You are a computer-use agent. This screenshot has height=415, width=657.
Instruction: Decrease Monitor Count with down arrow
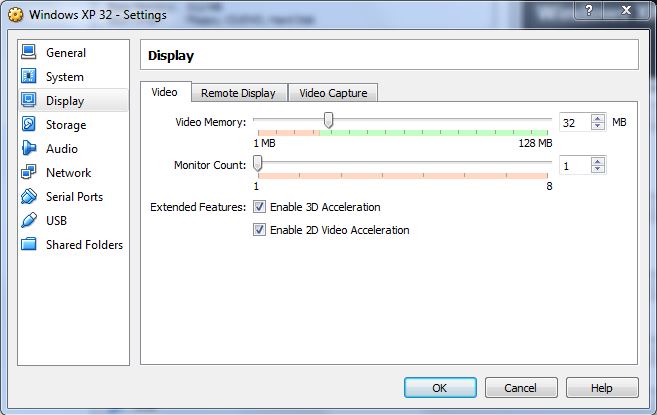(x=598, y=169)
